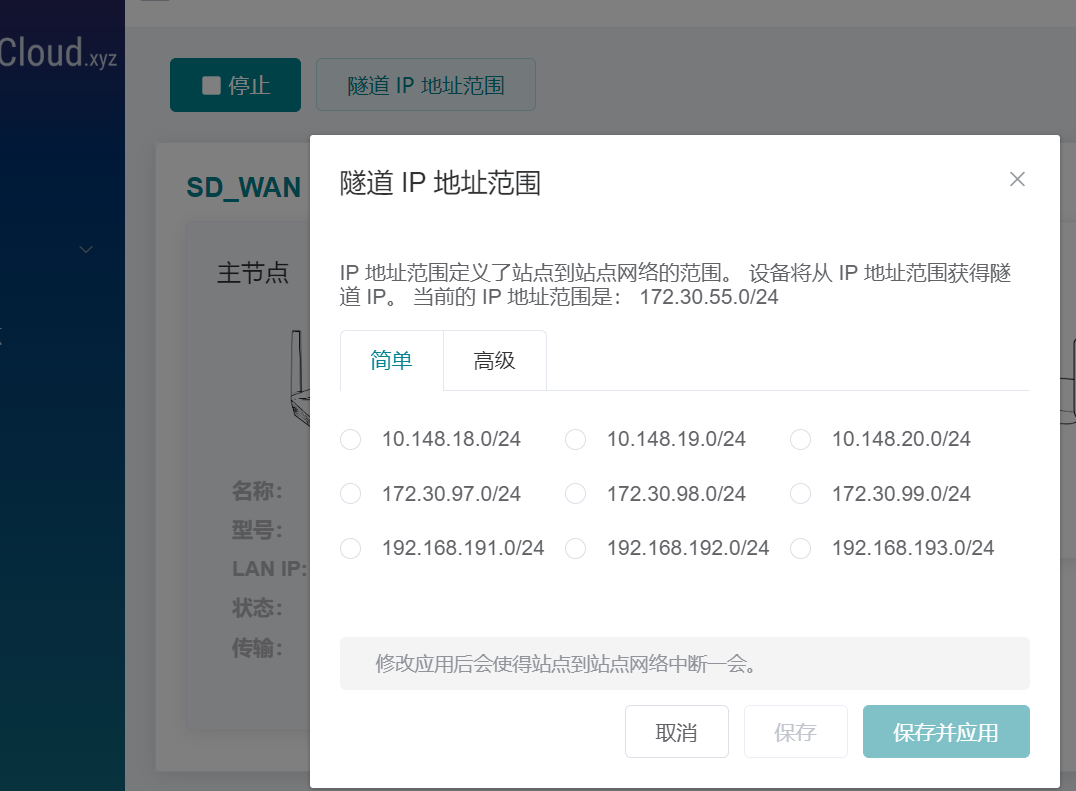1076x791 pixels.
Task: Choose 192.168.193.0/24 as the range
Action: 801,549
